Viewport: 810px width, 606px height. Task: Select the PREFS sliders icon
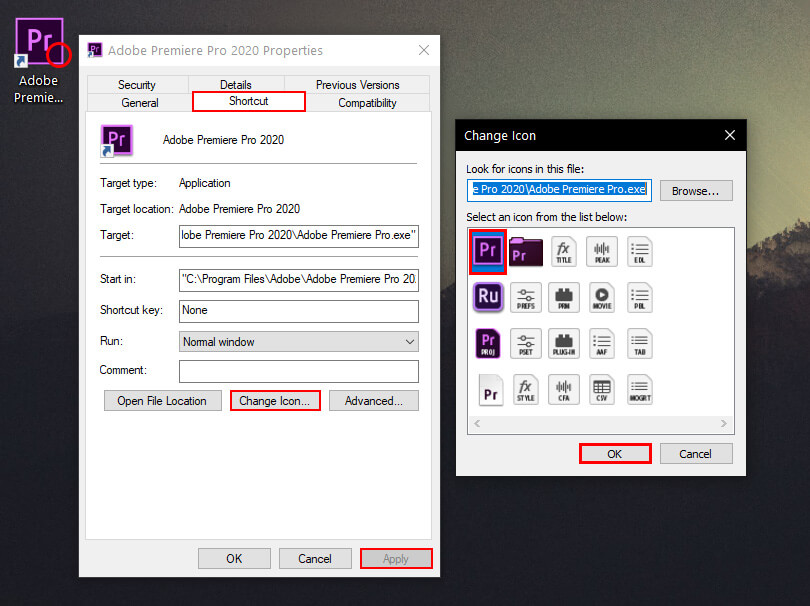pos(526,297)
